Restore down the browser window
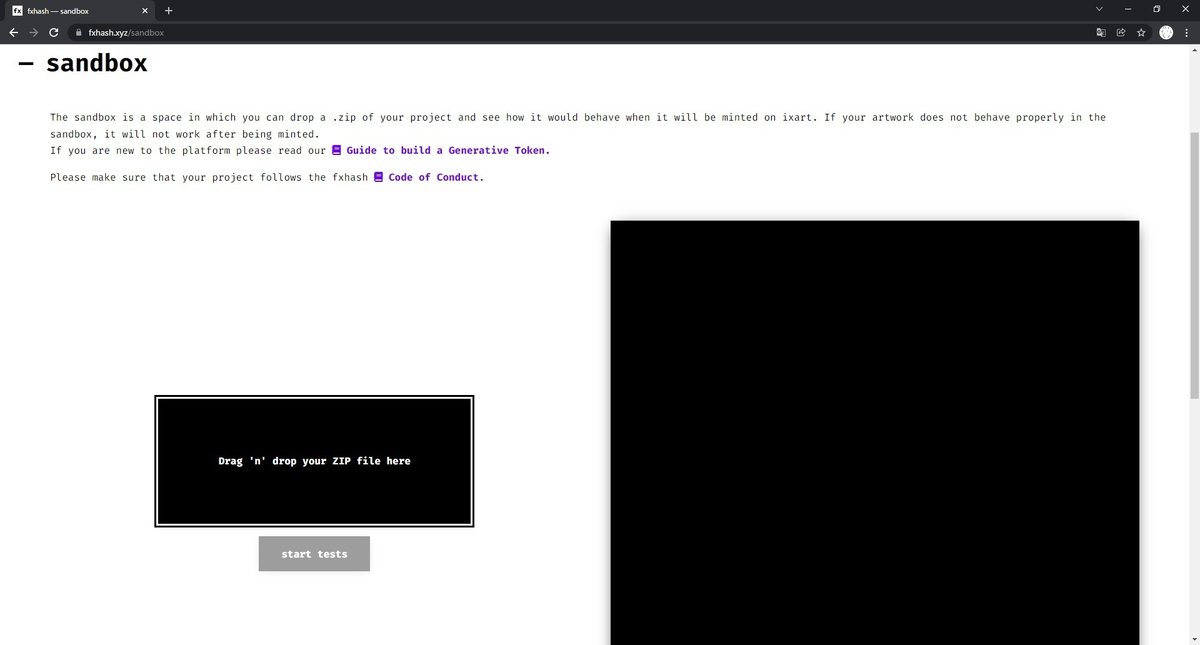The width and height of the screenshot is (1200, 645). 1156,9
